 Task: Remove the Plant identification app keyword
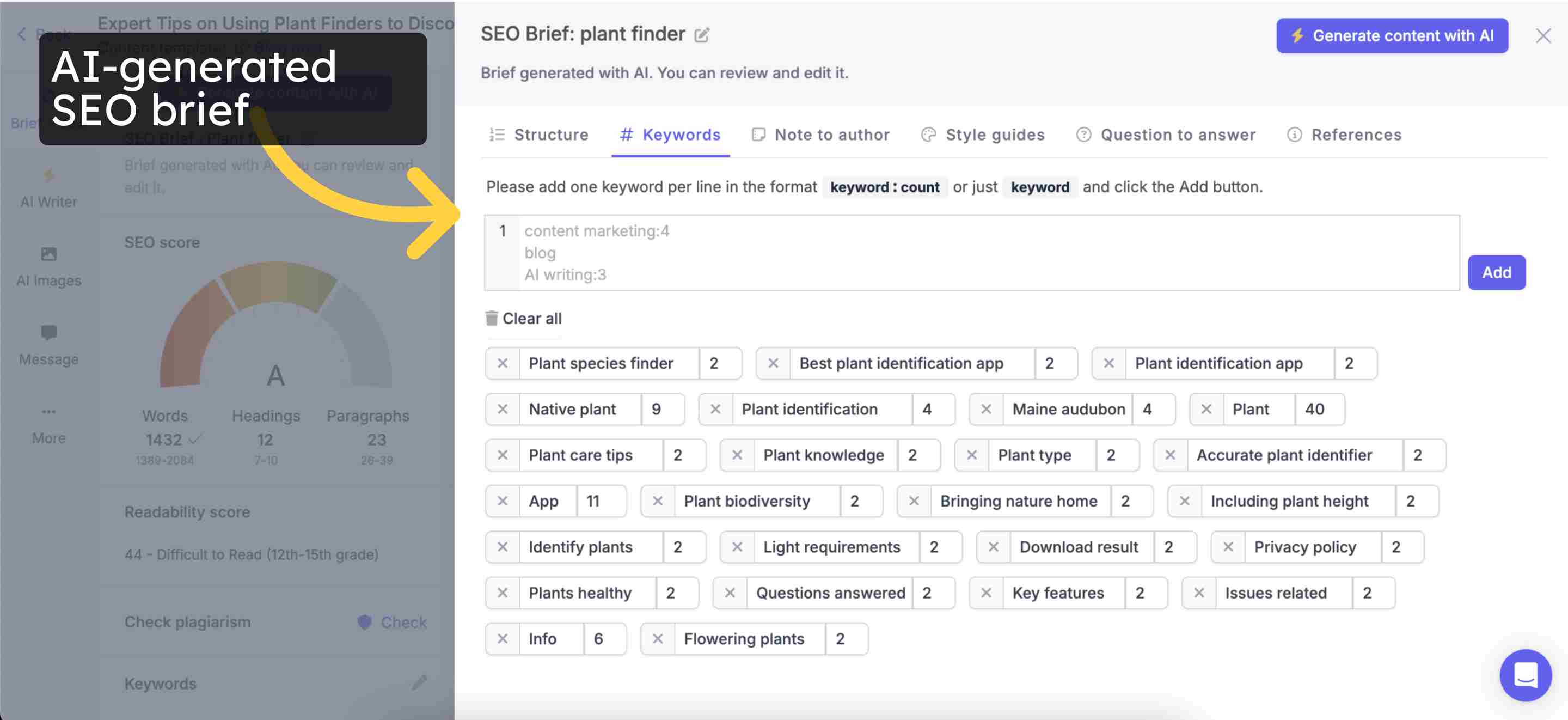pyautogui.click(x=1108, y=364)
